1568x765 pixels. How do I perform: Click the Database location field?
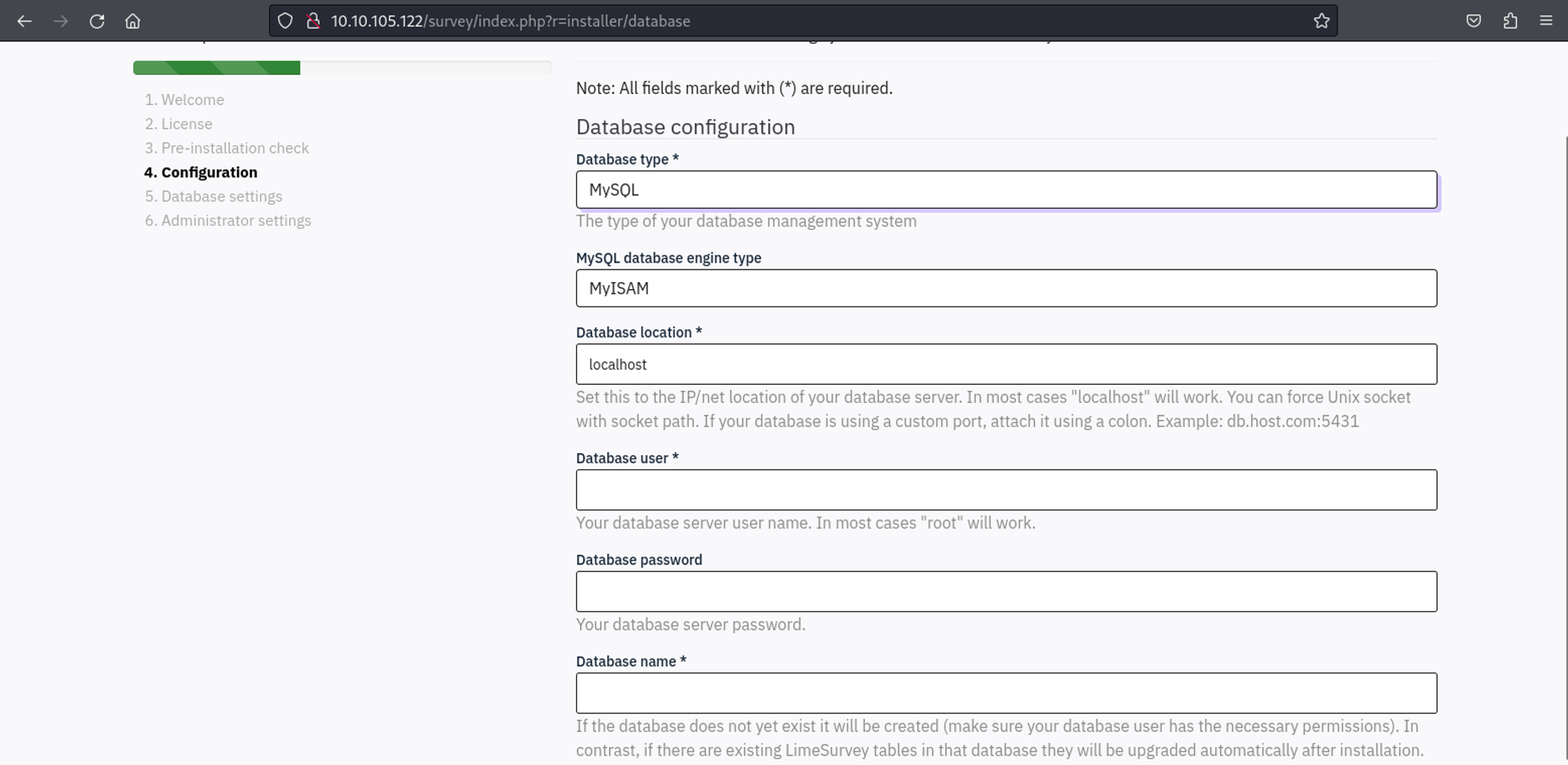[x=1006, y=364]
